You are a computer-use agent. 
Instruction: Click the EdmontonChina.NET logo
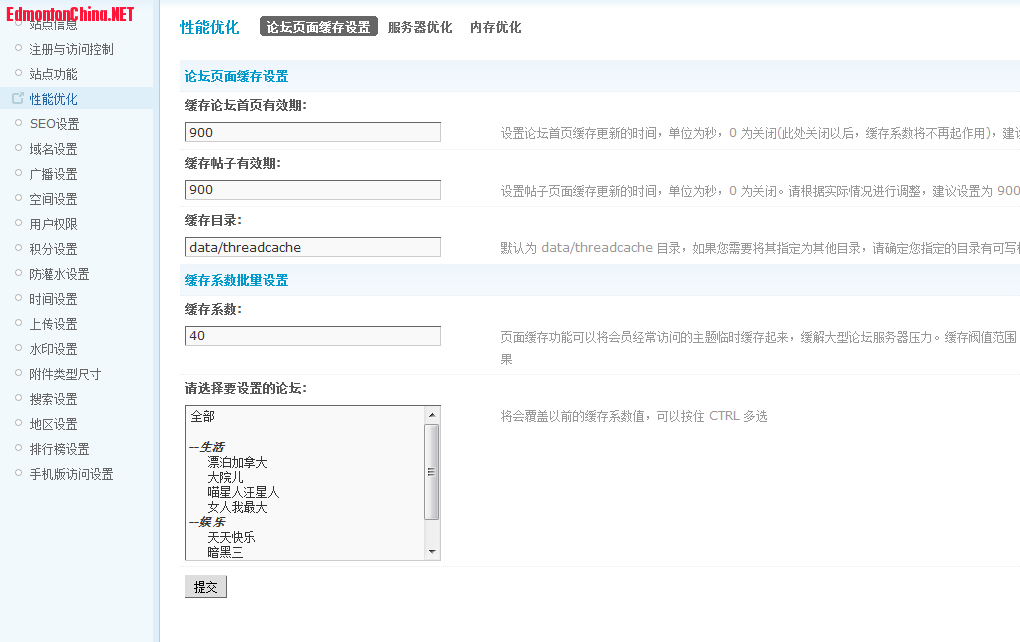click(68, 14)
